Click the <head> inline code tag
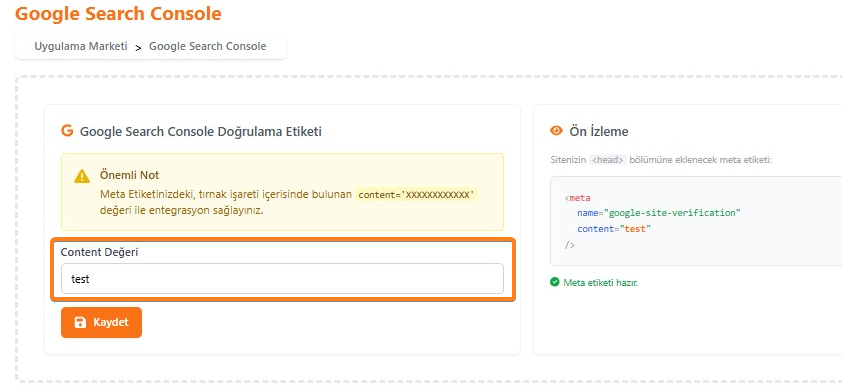This screenshot has width=842, height=392. click(608, 159)
